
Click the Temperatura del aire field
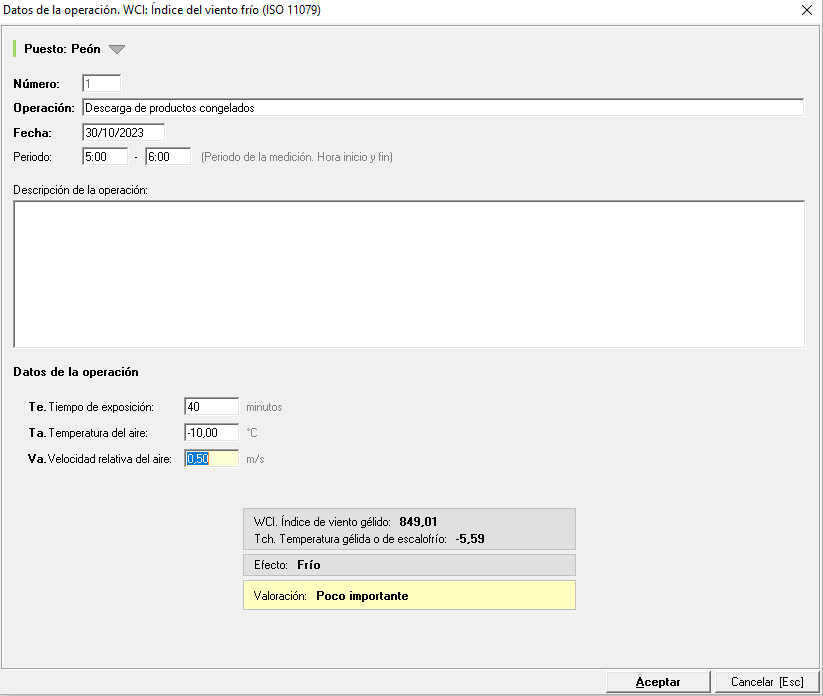coord(211,433)
